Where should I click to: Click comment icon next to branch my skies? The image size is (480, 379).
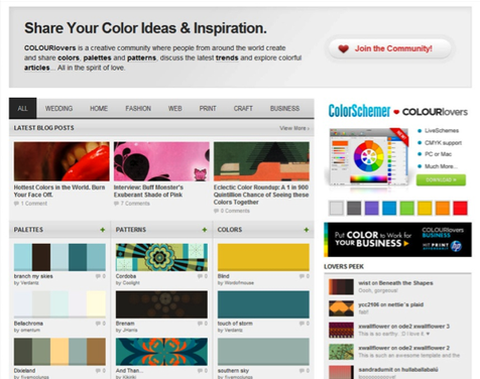(x=98, y=276)
